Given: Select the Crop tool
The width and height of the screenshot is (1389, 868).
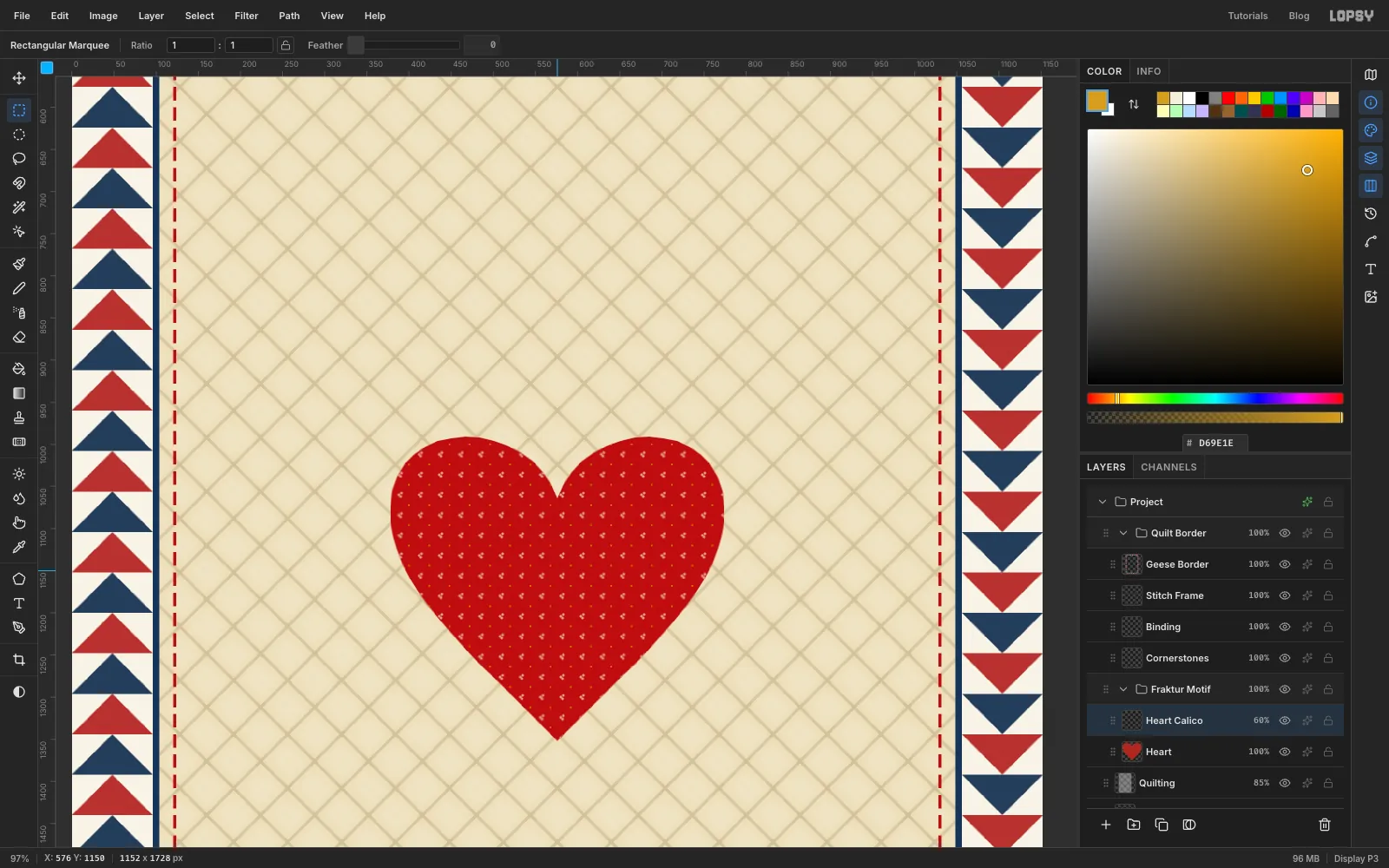Looking at the screenshot, I should pos(19,660).
